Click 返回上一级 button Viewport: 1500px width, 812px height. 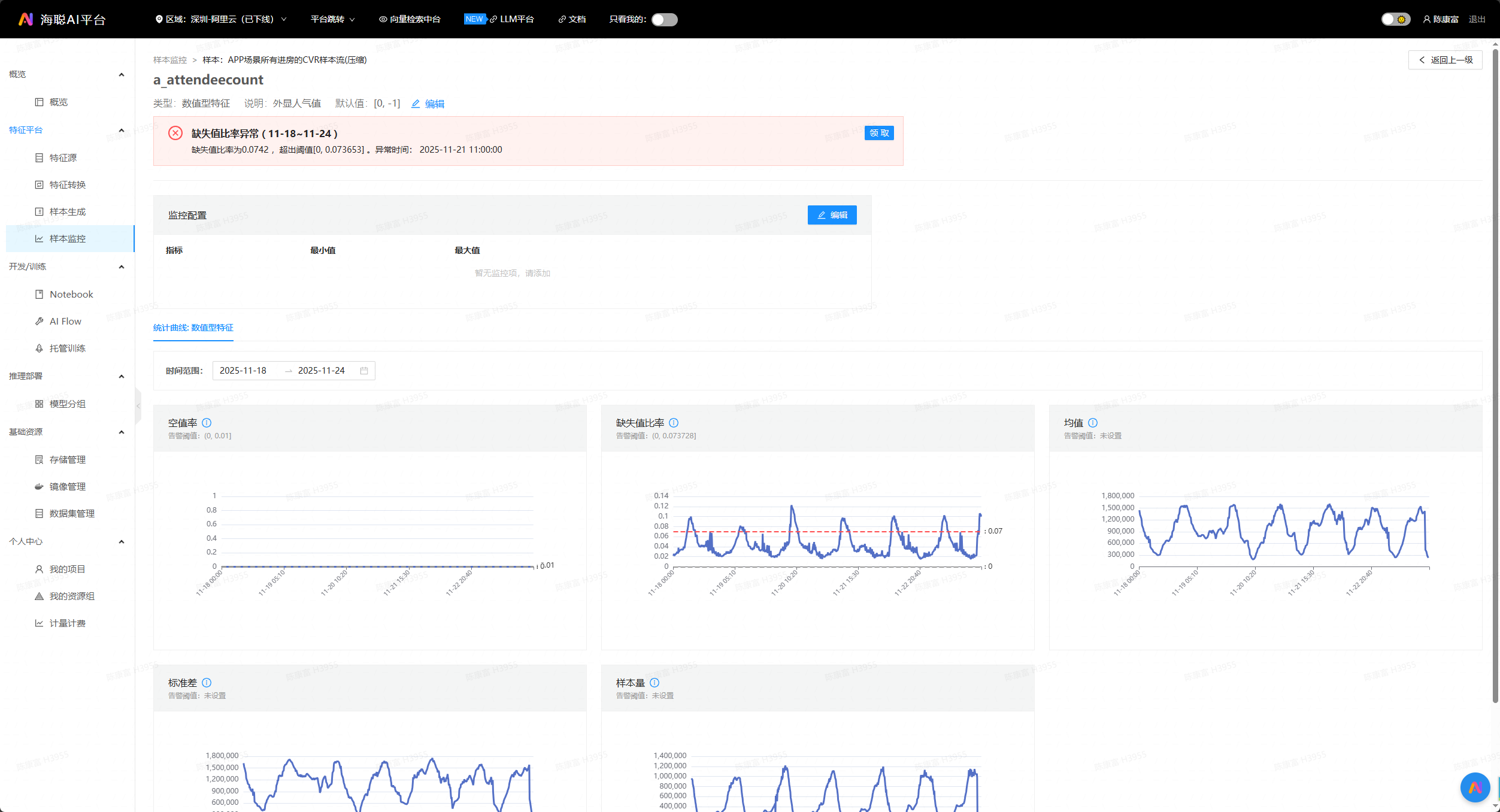(1445, 60)
